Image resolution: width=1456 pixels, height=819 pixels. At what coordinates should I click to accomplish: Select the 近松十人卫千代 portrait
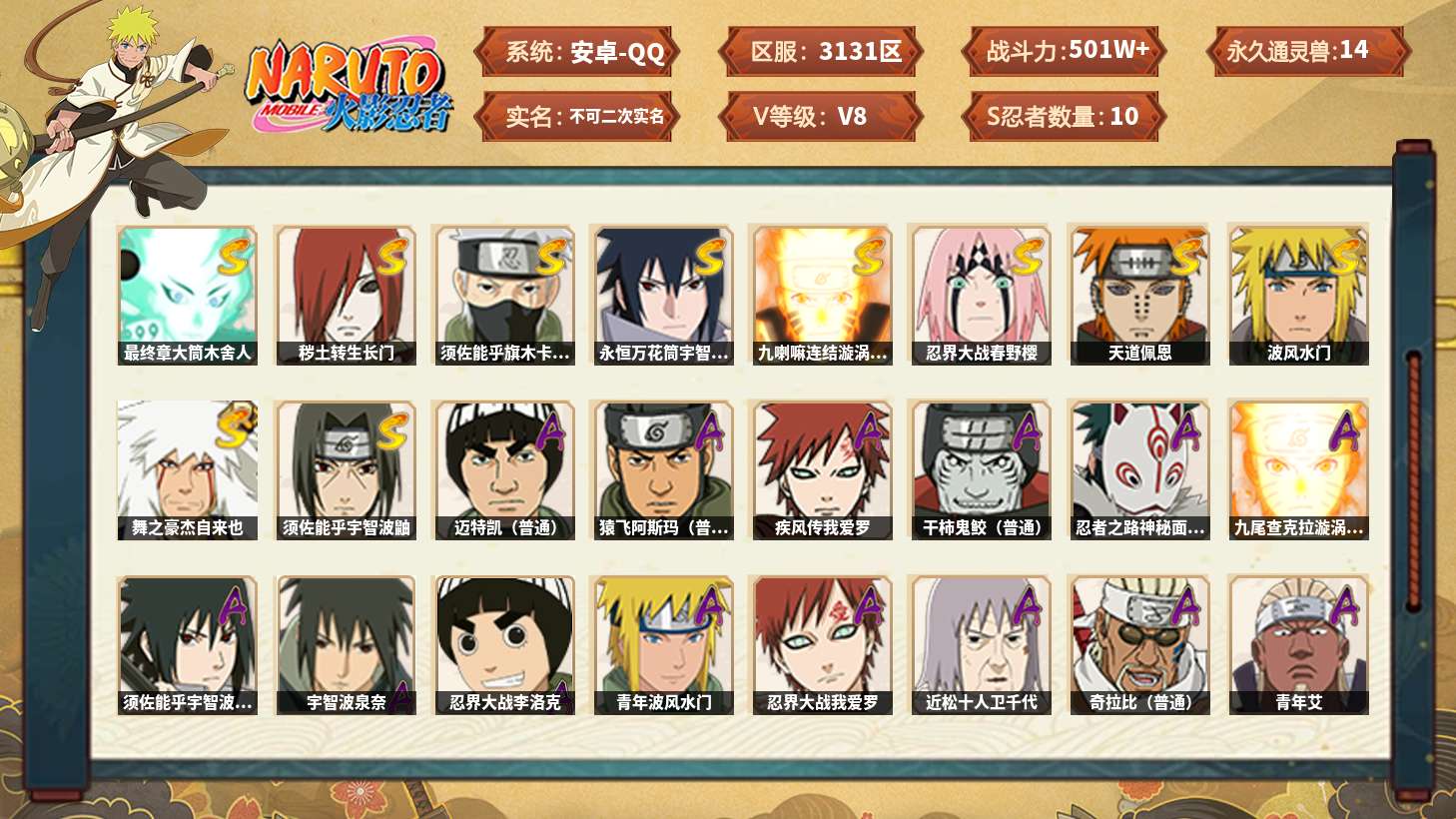981,645
